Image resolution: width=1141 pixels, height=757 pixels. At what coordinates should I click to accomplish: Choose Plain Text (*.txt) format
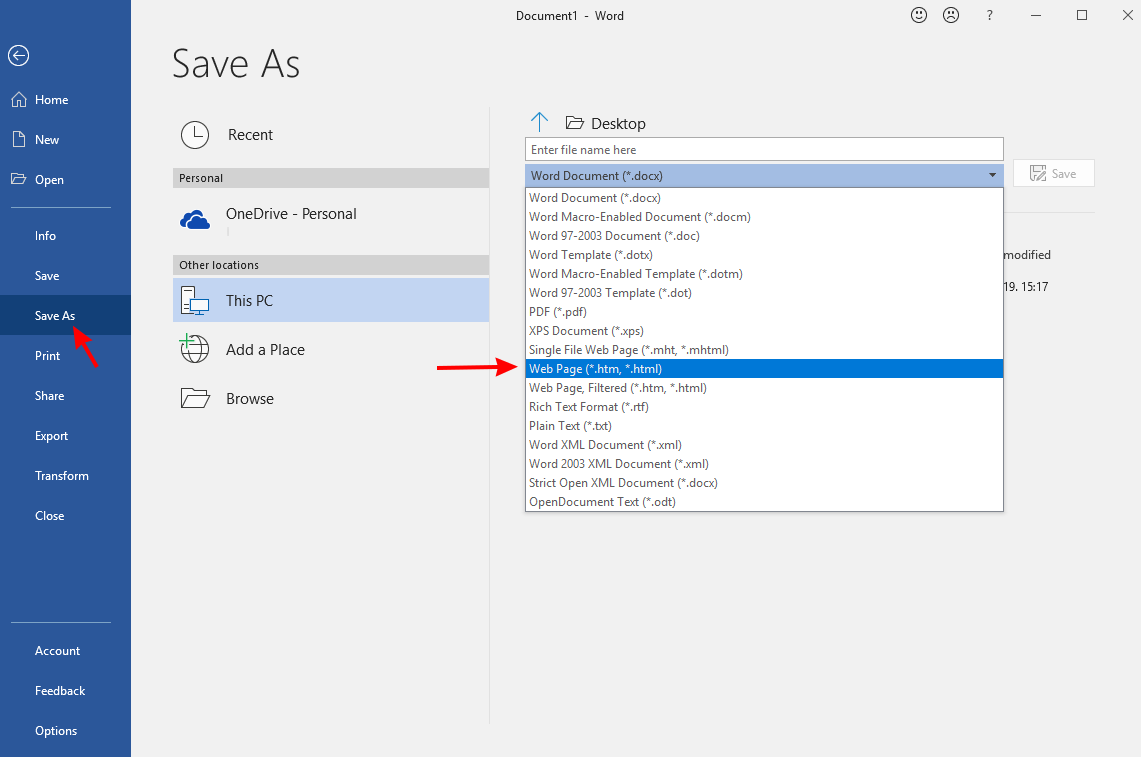click(764, 426)
